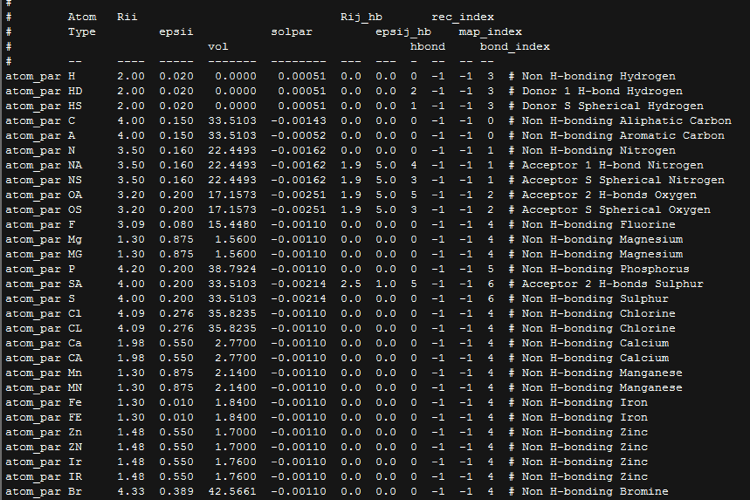Click the Rij_hb value '2.5' for SA

[351, 284]
